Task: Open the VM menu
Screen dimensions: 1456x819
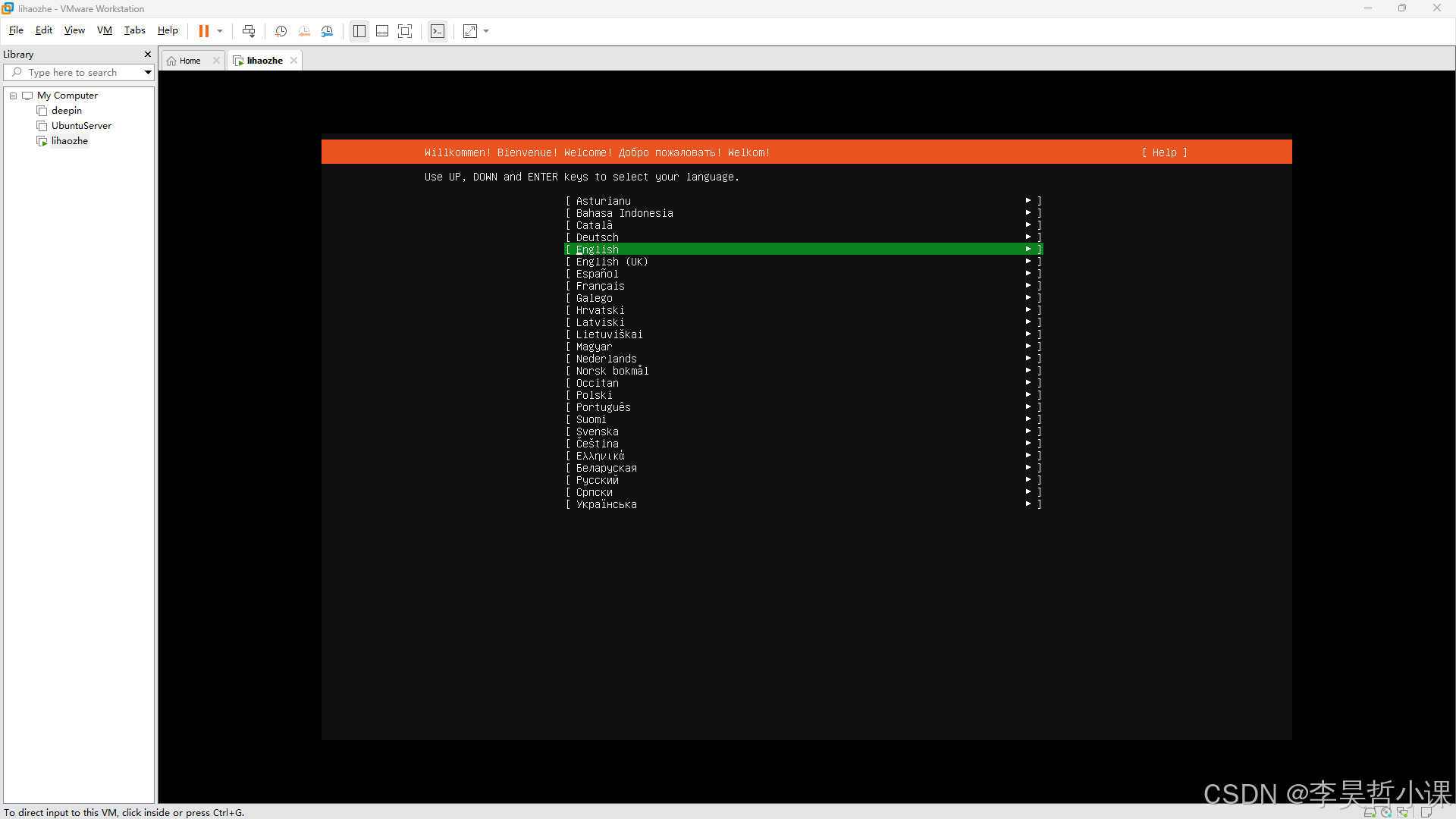Action: point(105,30)
